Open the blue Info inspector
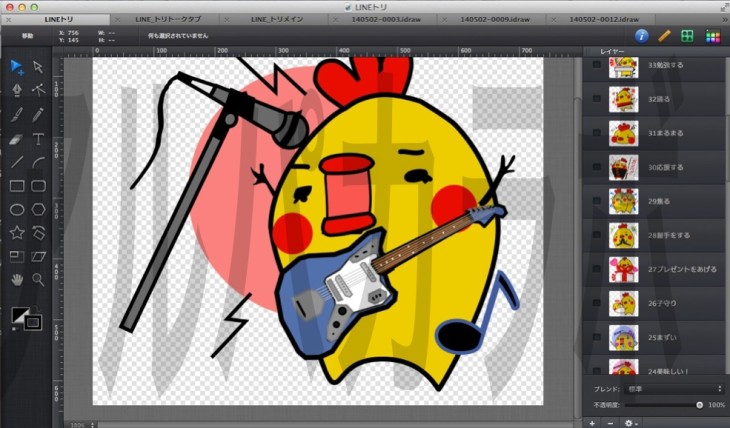 [642, 36]
